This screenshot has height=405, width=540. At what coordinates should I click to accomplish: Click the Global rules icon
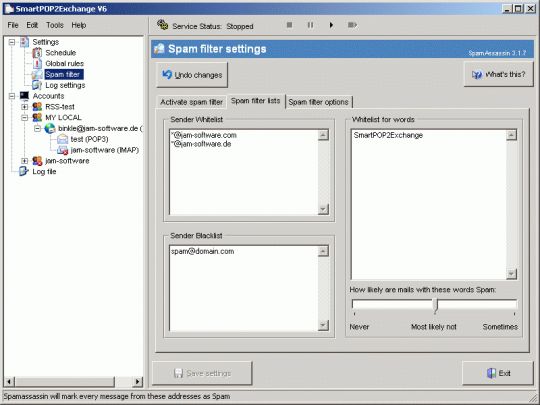[x=37, y=63]
